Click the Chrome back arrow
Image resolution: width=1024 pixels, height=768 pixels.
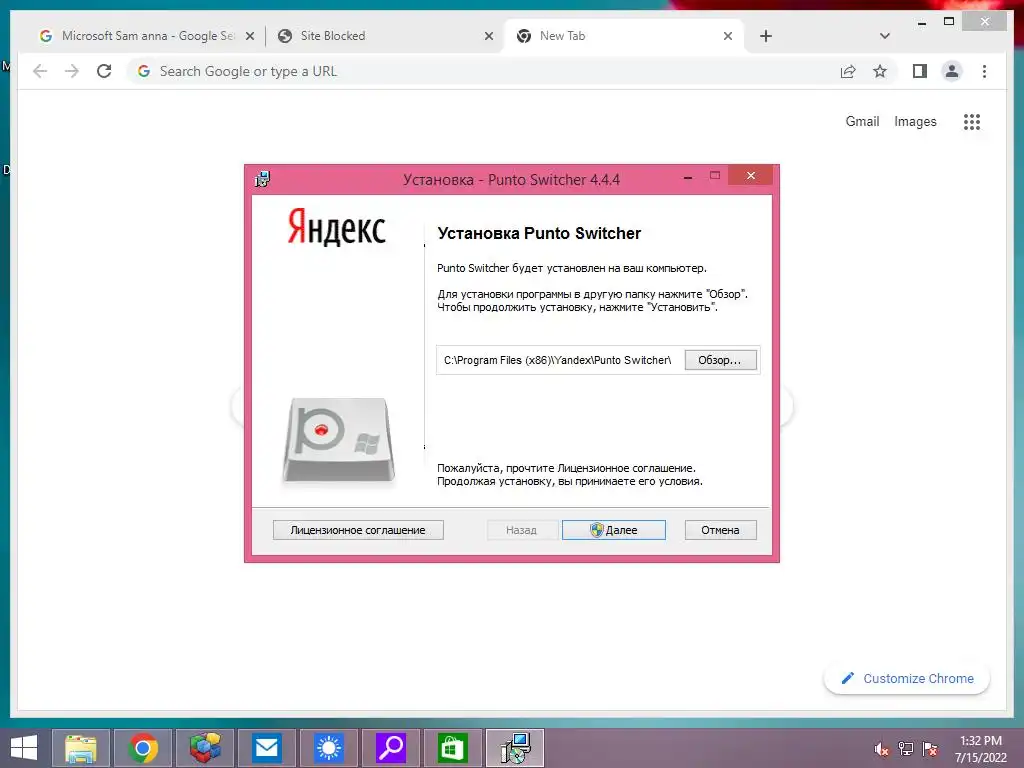tap(40, 71)
